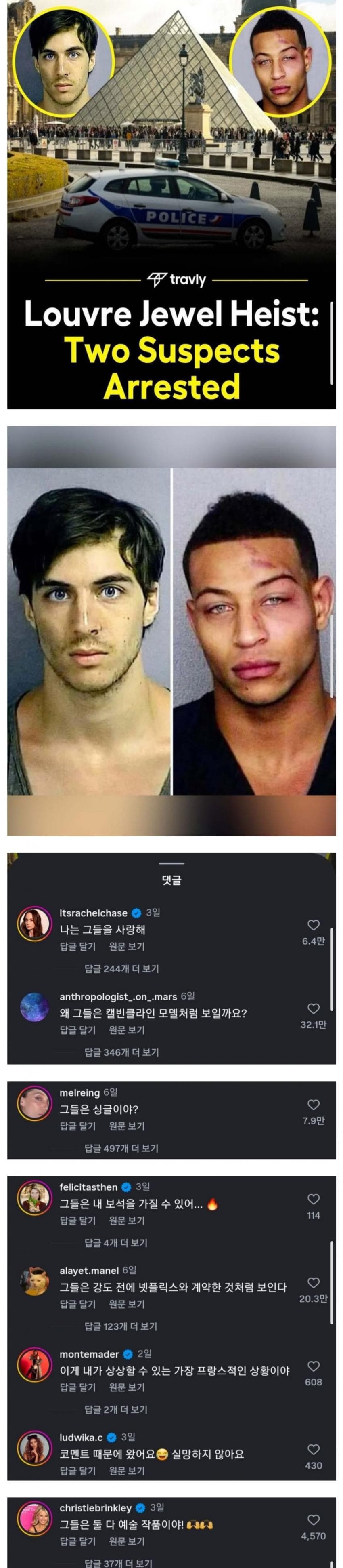
Task: Tap the heart on the montemader comment
Action: [313, 1366]
